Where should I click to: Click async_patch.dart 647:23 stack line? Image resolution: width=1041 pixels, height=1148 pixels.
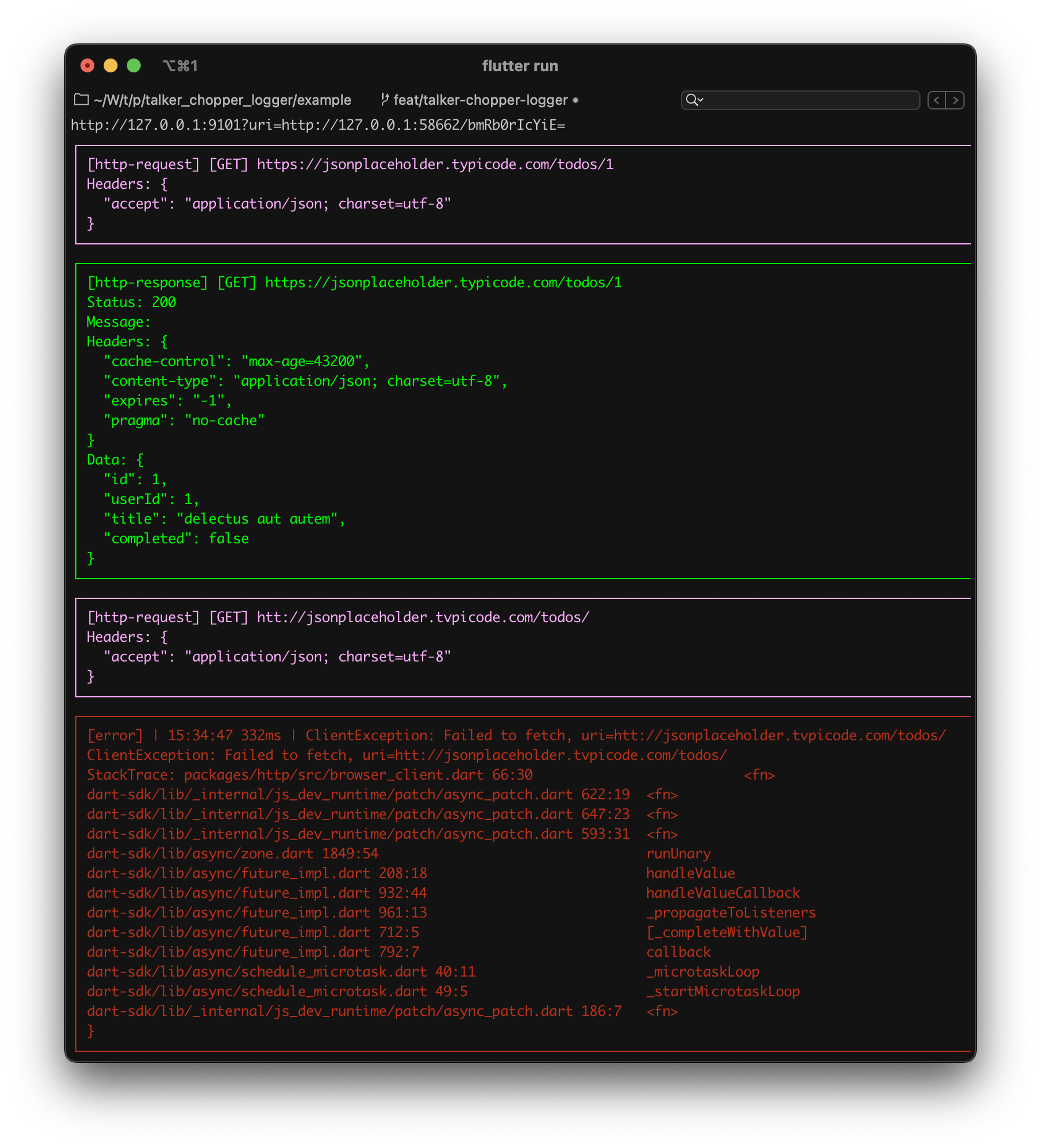pos(358,814)
